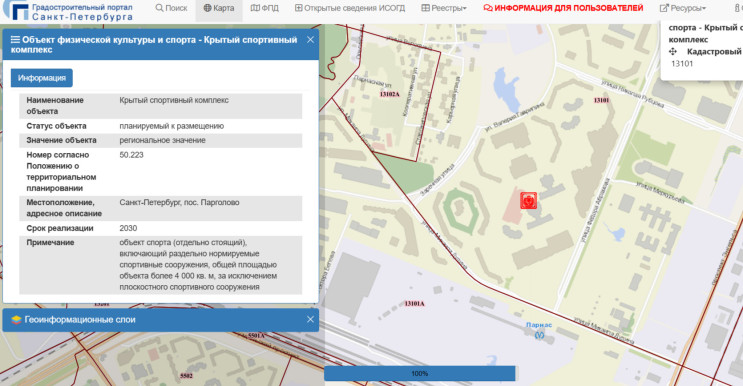Open Открытые сведения ИСОГД section
This screenshot has height=386, width=743.
pos(350,8)
